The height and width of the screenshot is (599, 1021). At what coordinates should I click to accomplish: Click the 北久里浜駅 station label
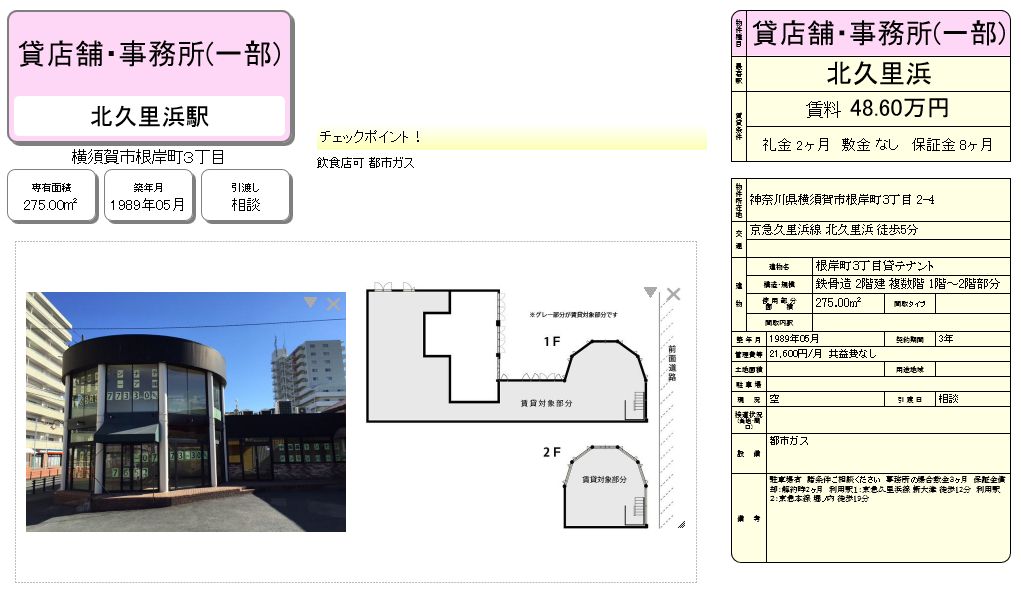tap(150, 117)
